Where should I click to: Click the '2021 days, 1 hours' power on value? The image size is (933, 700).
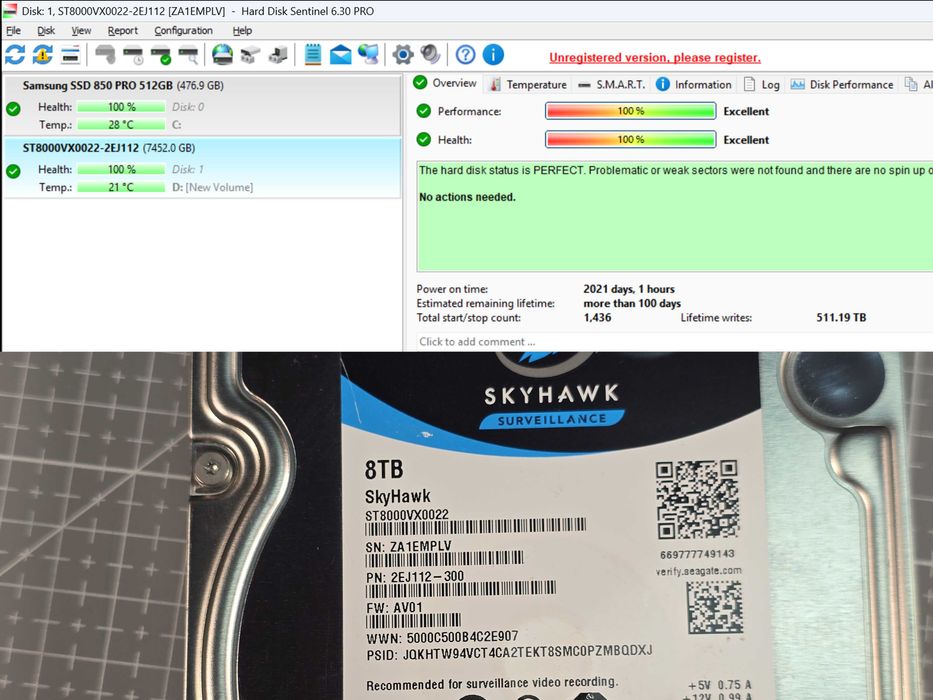tap(629, 289)
